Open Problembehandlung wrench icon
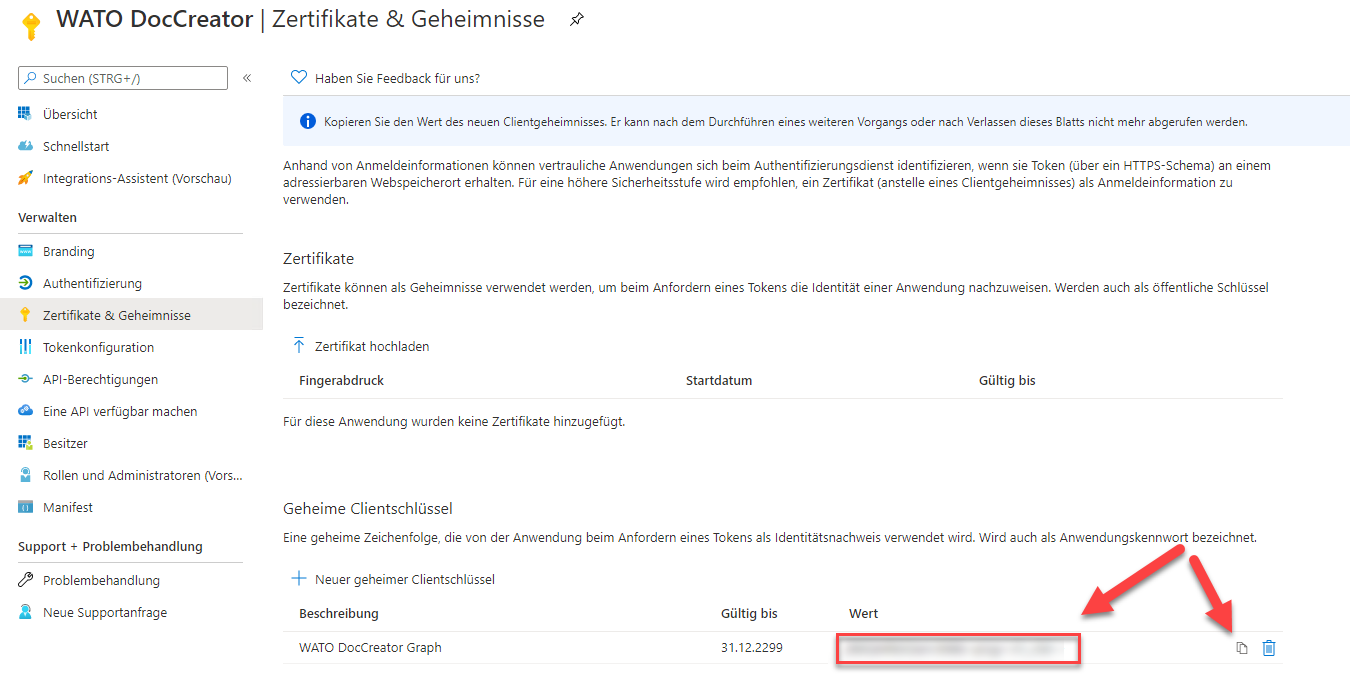Viewport: 1350px width, 697px height. click(26, 580)
